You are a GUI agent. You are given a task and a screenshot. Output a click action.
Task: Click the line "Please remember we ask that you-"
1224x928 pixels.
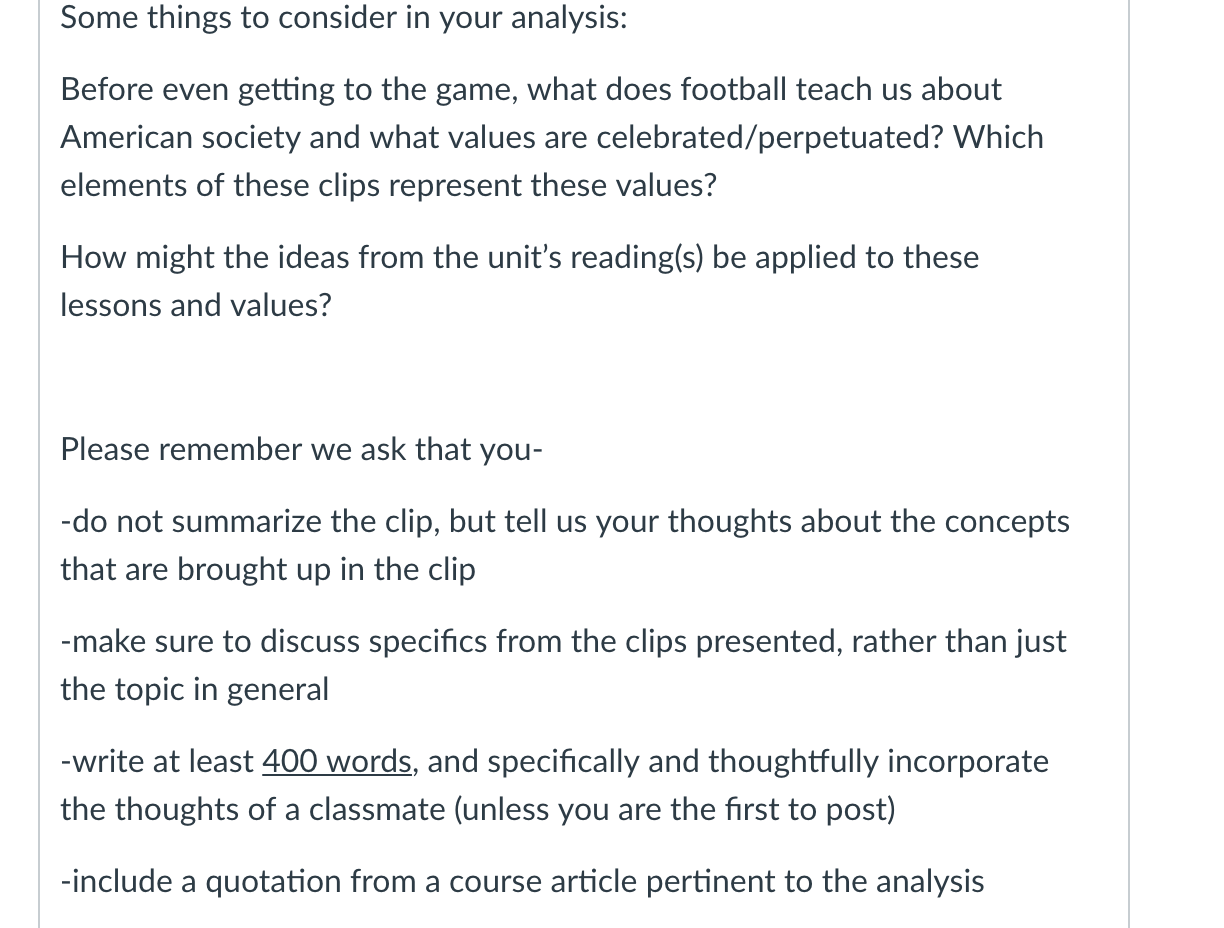coord(302,449)
